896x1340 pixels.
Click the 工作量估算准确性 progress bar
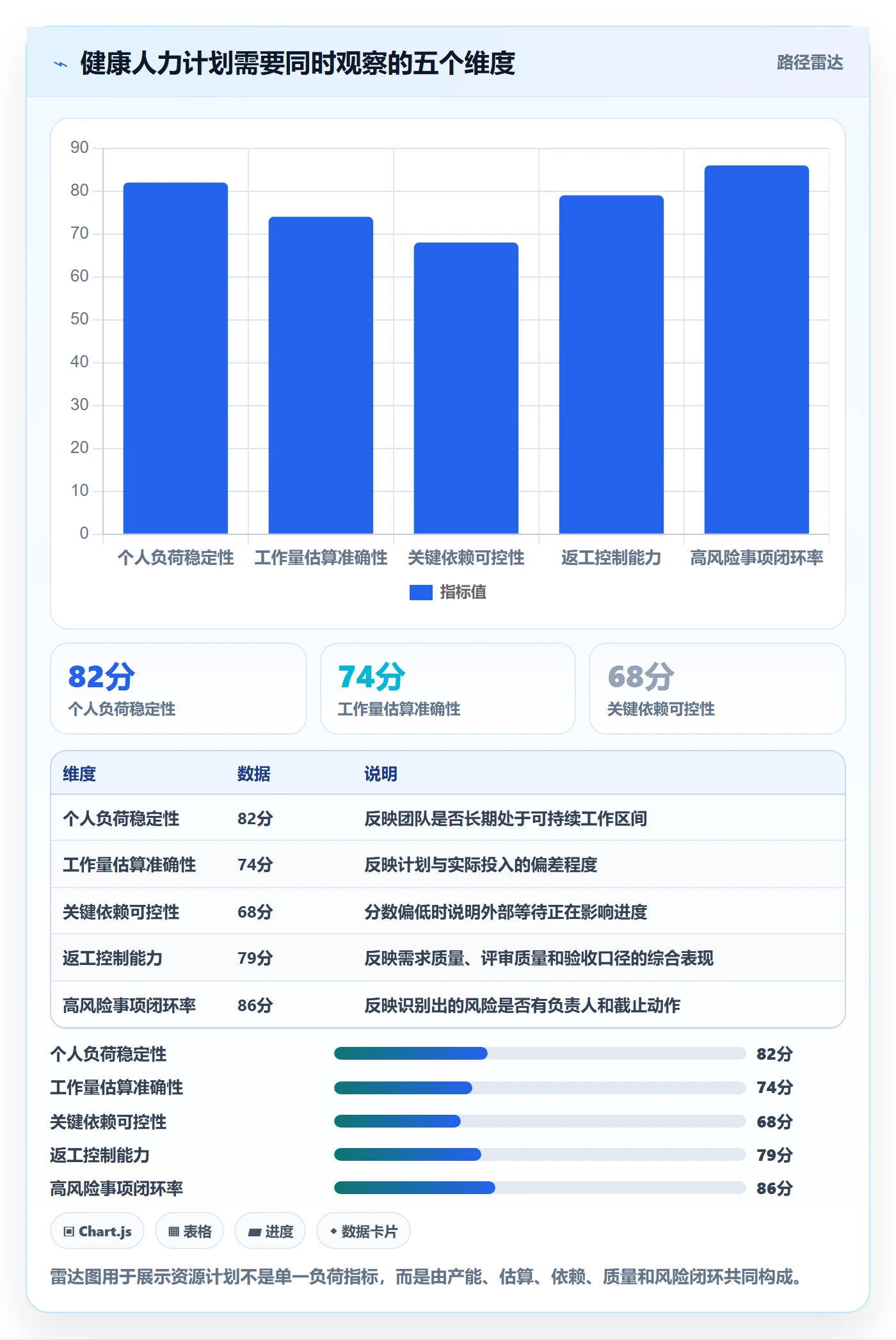(540, 1087)
